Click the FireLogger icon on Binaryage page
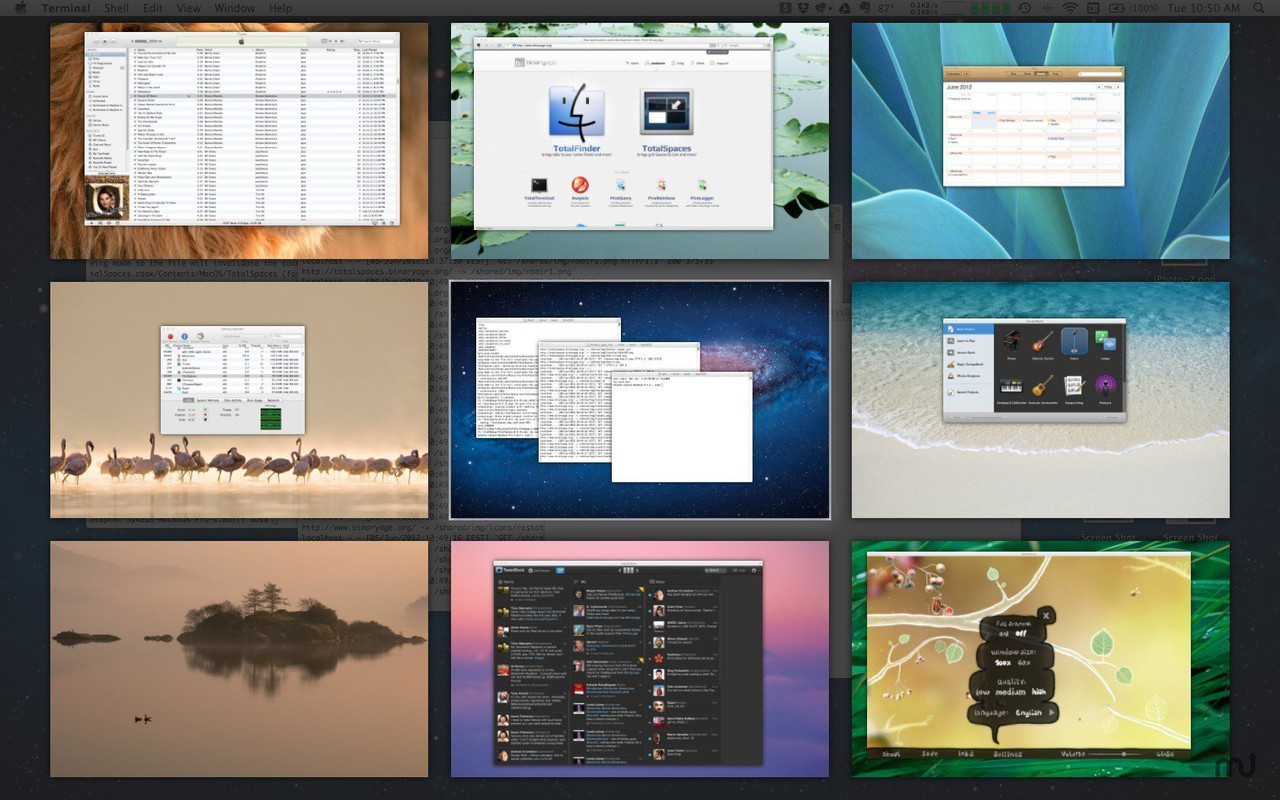 tap(704, 185)
